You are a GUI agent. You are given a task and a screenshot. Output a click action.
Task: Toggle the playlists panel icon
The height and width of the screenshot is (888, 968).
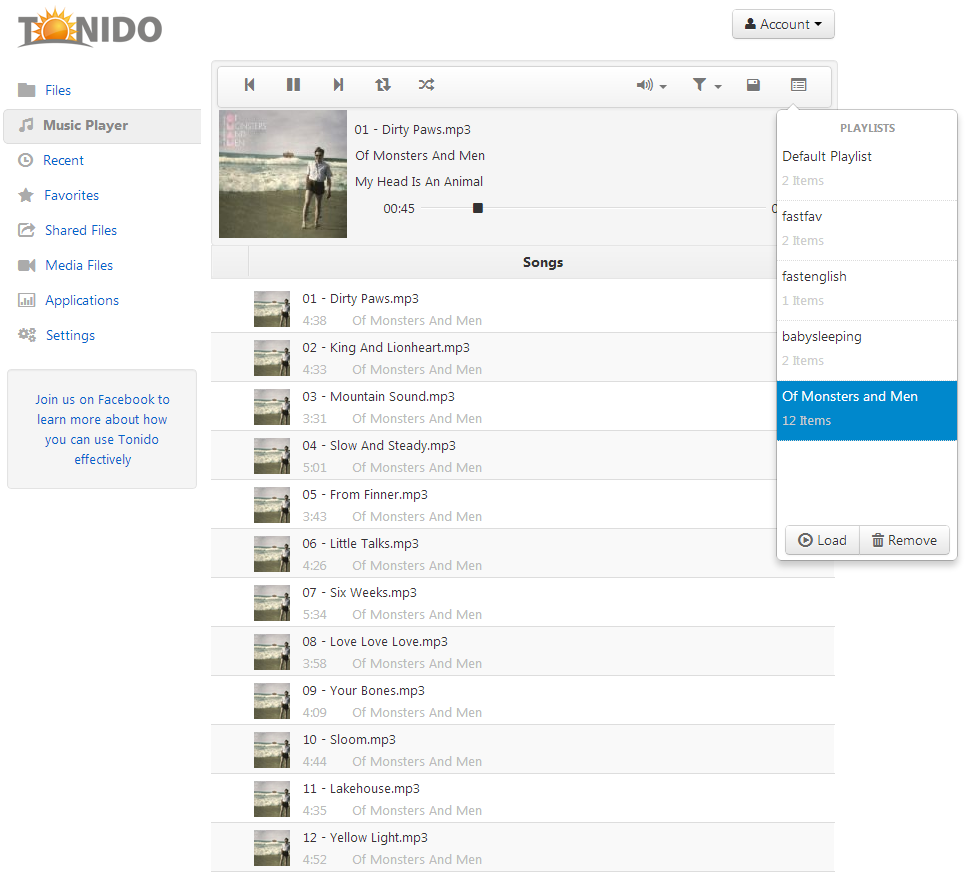[x=798, y=85]
